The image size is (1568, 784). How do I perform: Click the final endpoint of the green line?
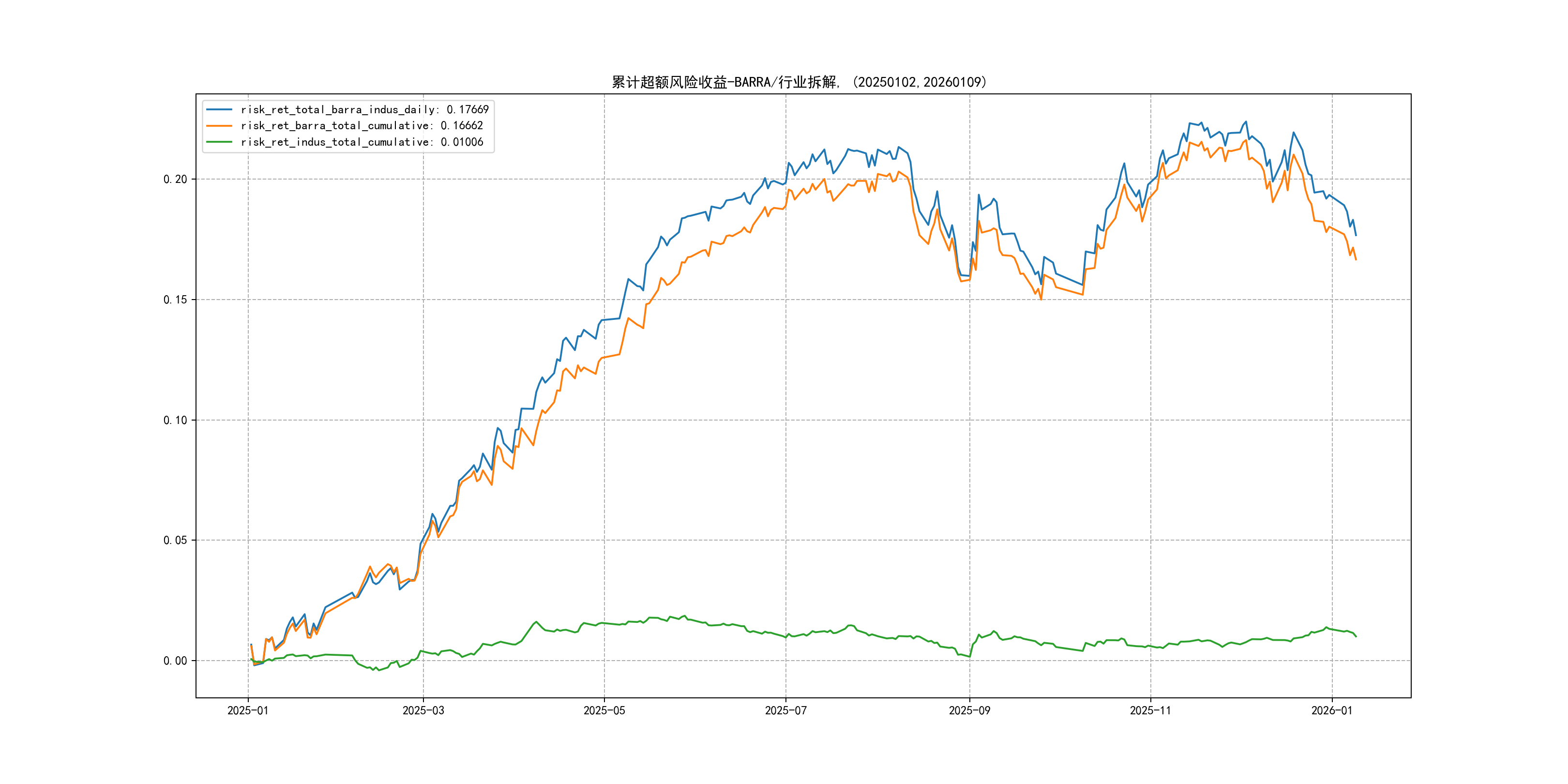pyautogui.click(x=1356, y=636)
